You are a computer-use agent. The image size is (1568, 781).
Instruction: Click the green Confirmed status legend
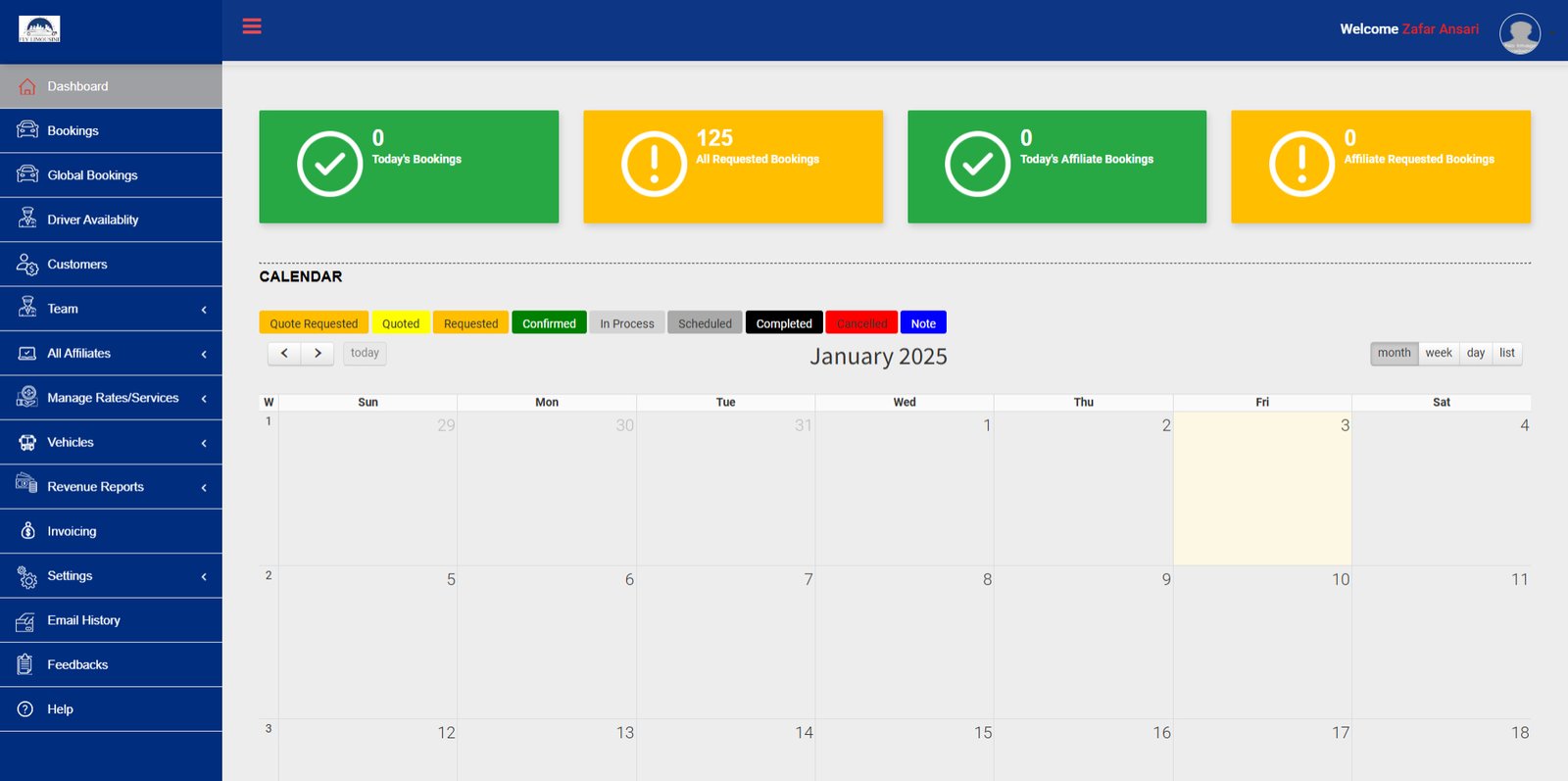click(549, 323)
